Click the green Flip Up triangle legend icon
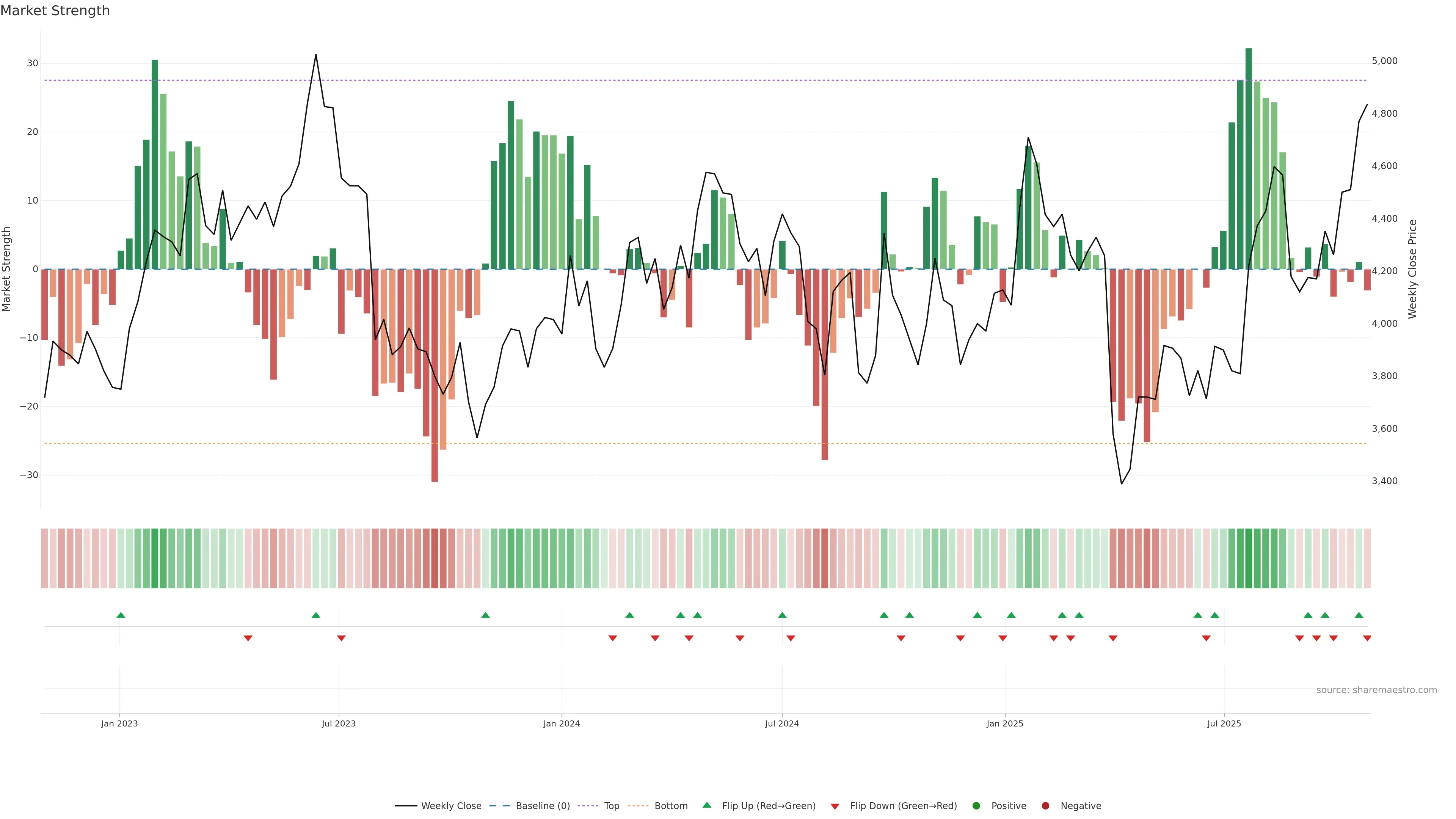 706,805
